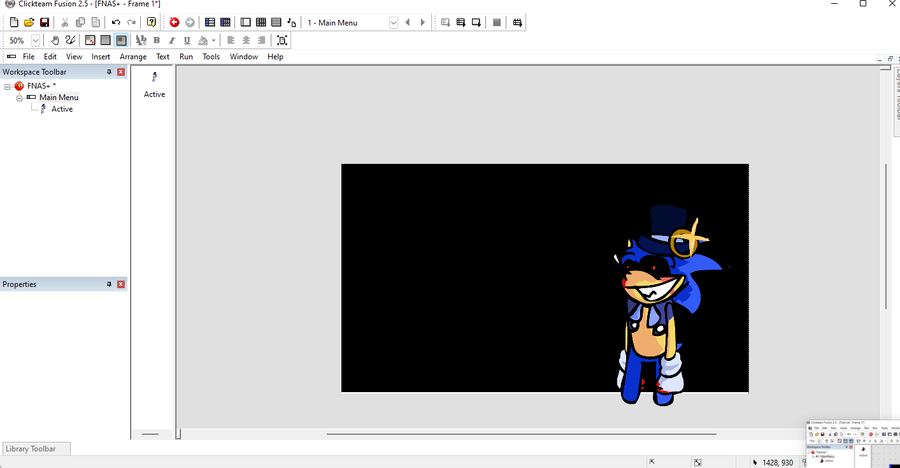
Task: Open the help contents question-mark icon
Action: coord(151,22)
